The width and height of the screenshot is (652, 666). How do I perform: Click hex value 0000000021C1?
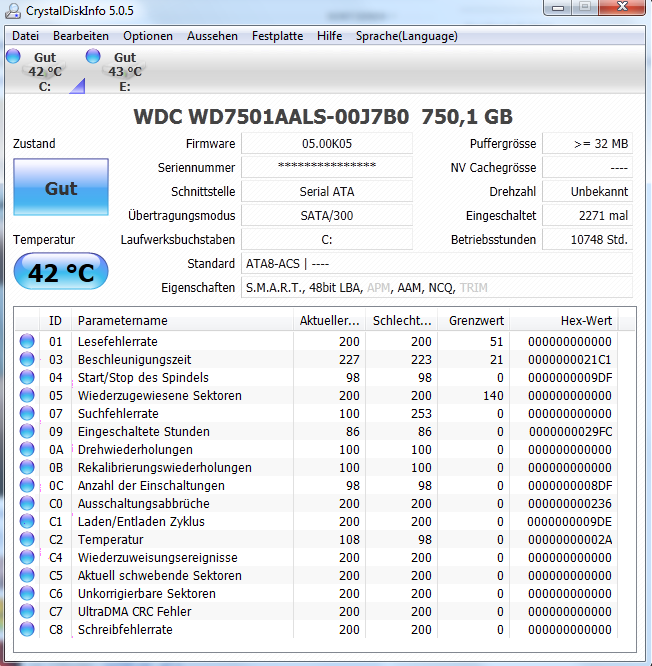[x=570, y=360]
